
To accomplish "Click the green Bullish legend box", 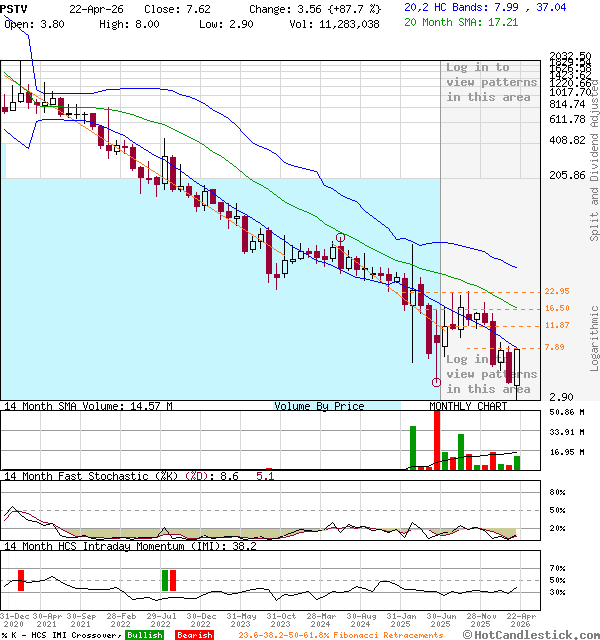I will pos(144,635).
